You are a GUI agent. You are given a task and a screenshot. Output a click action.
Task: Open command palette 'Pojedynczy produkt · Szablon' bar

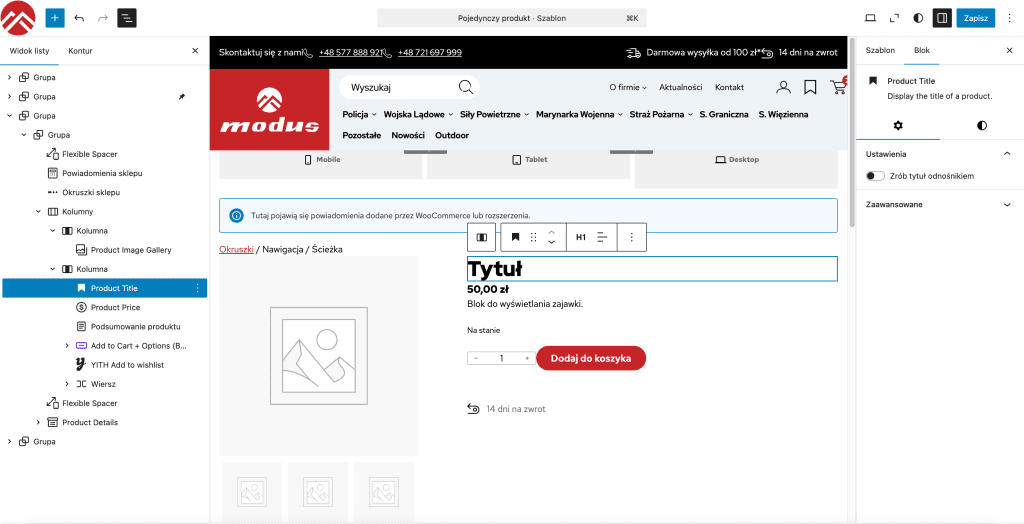pyautogui.click(x=512, y=18)
